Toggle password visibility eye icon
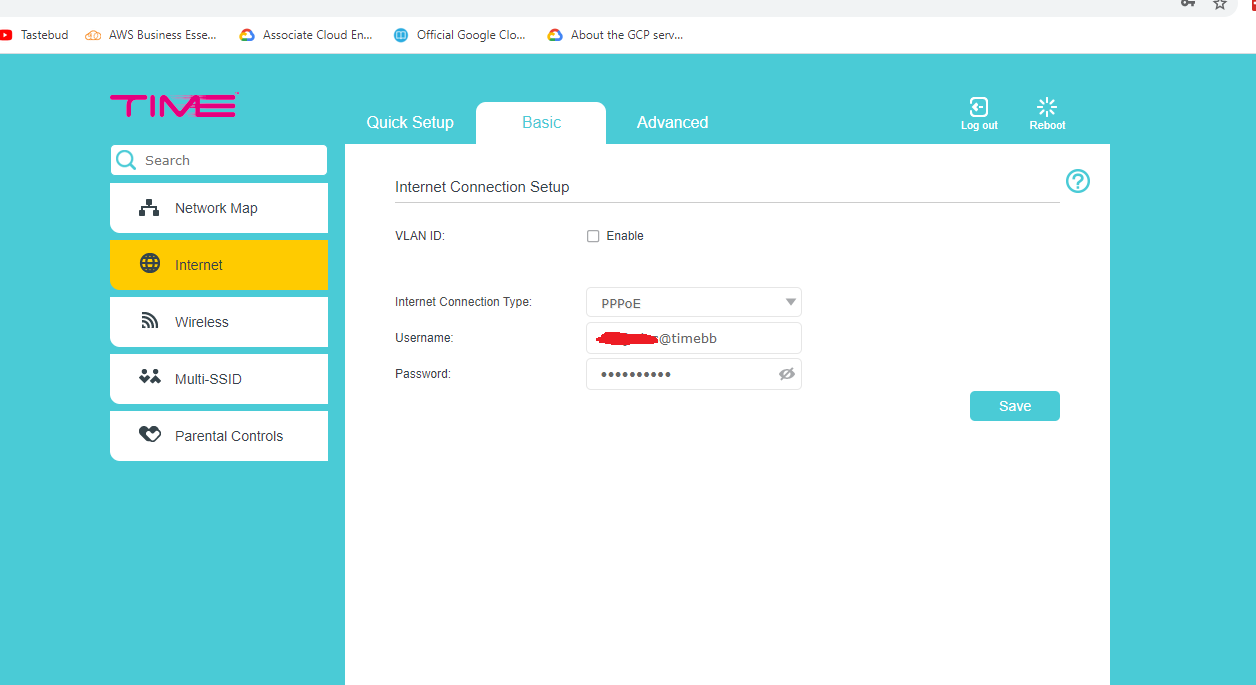1256x685 pixels. coord(787,374)
